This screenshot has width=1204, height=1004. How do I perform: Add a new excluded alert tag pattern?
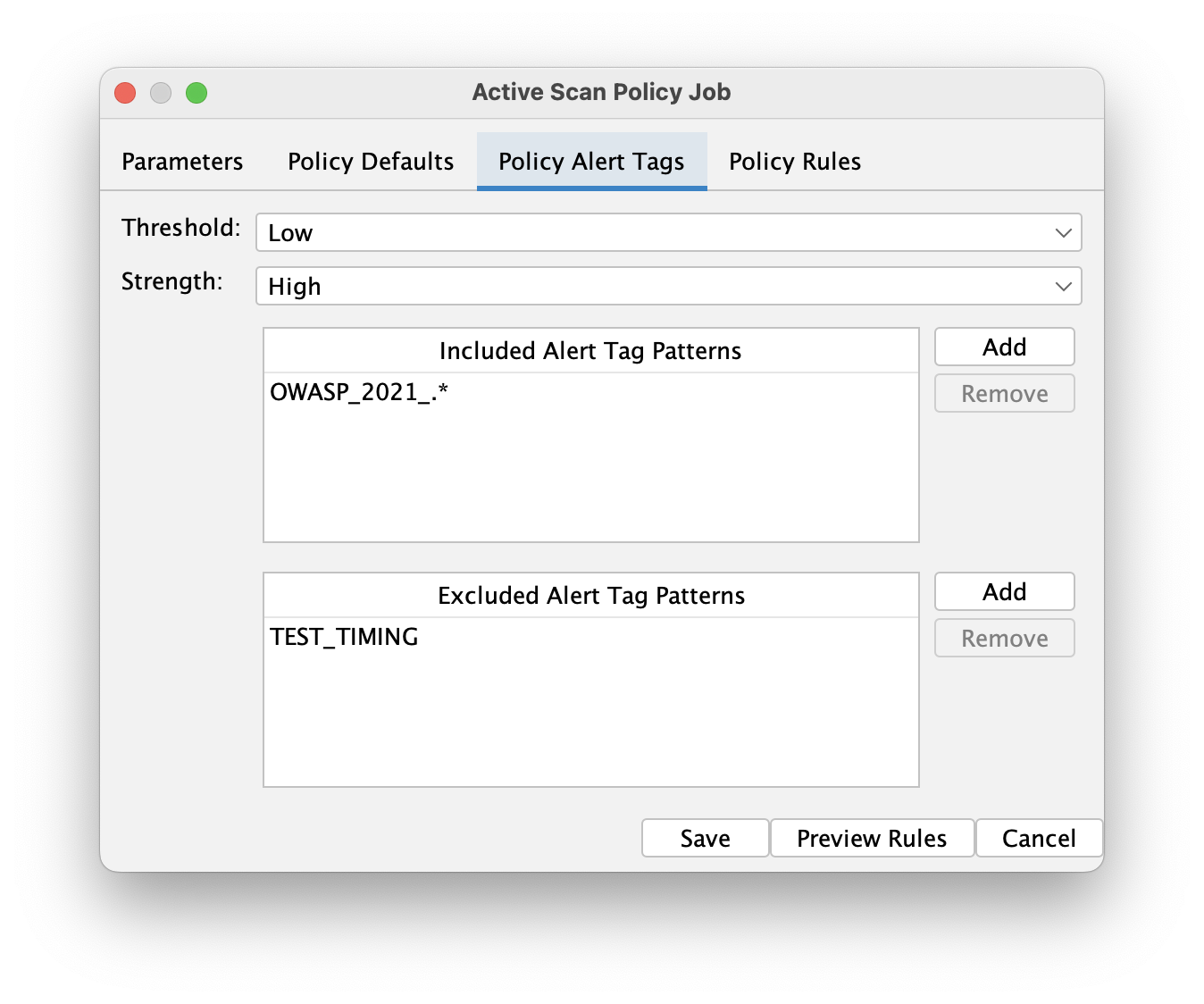coord(1004,591)
